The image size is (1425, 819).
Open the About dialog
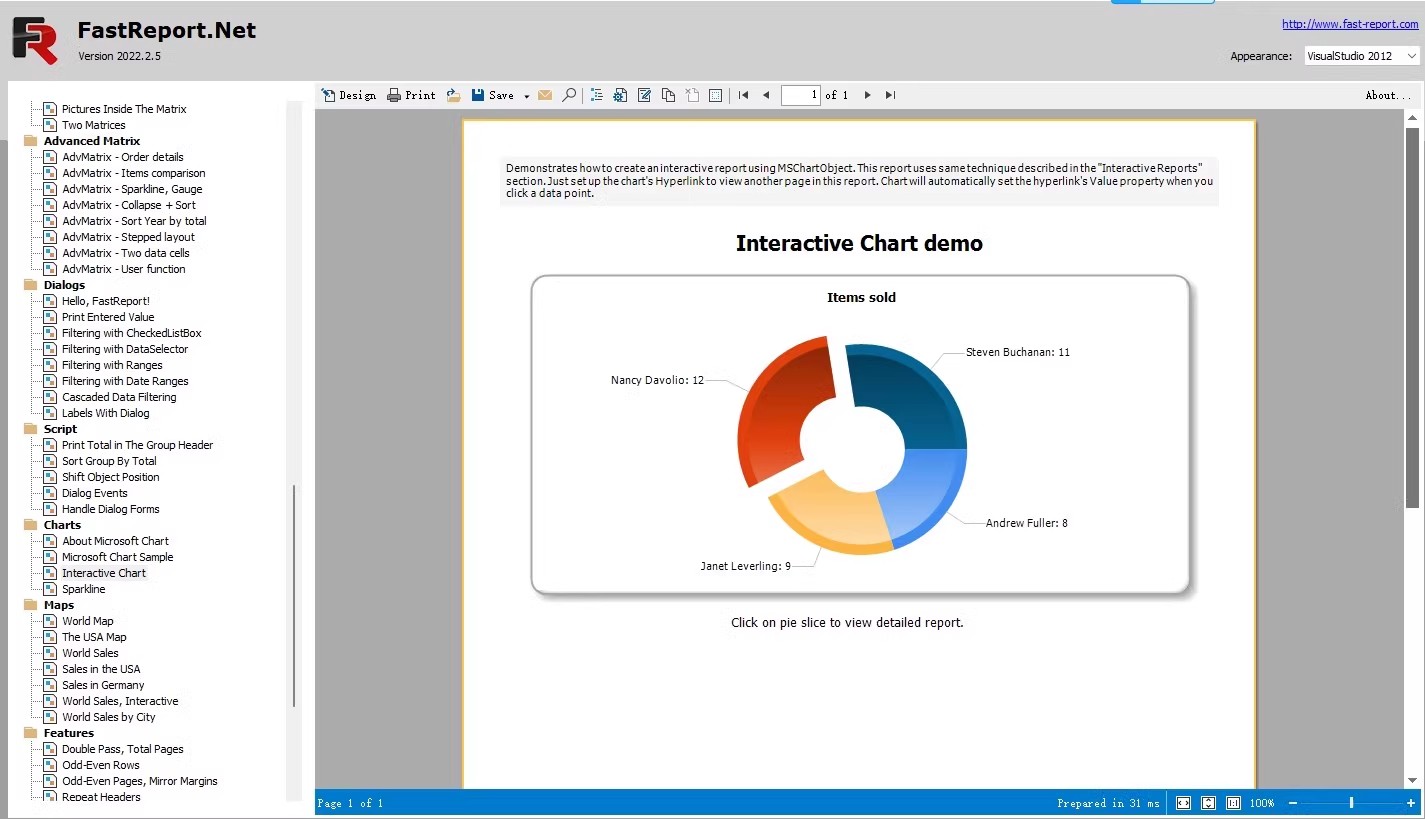(x=1389, y=95)
